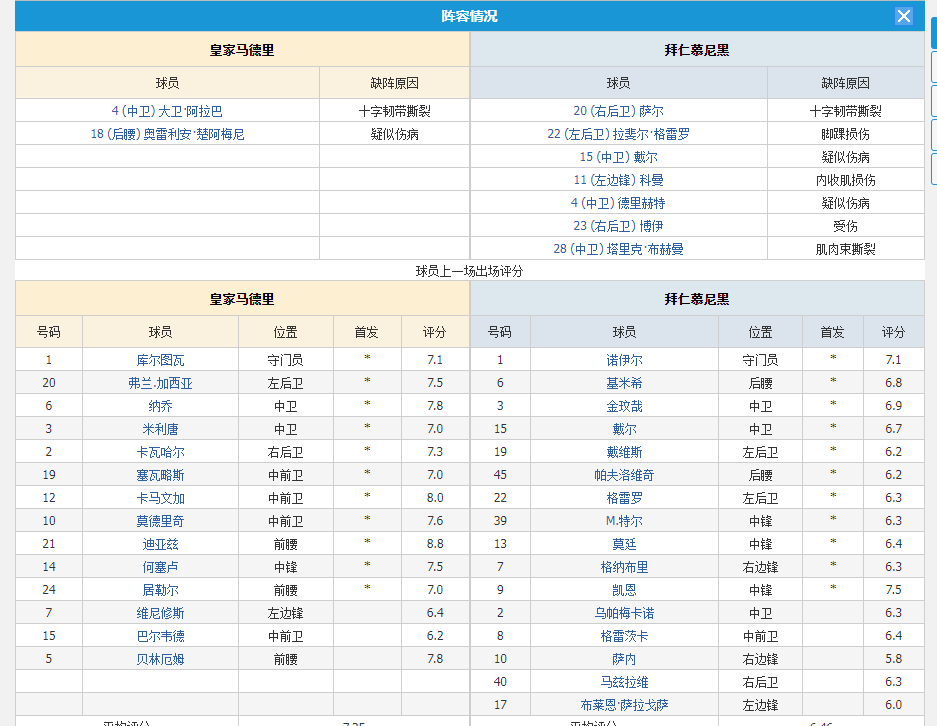The height and width of the screenshot is (726, 937).
Task: Click player link 贝林厄姆
Action: click(x=160, y=659)
